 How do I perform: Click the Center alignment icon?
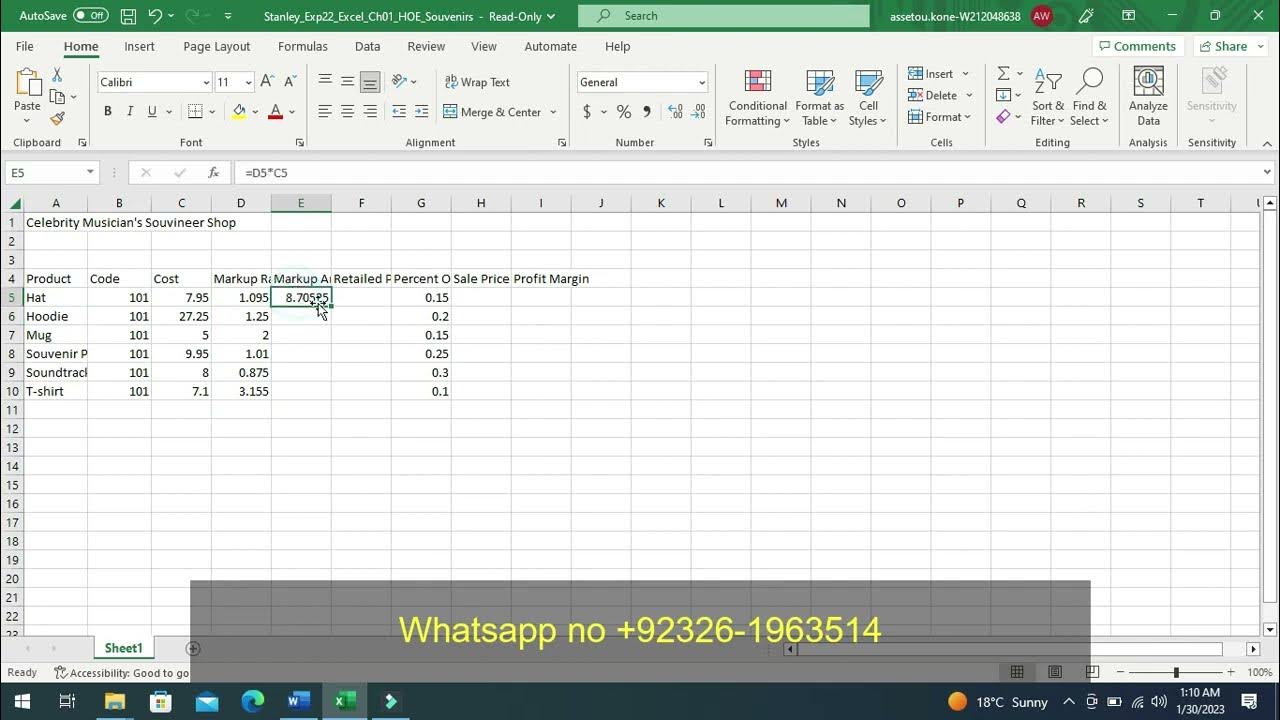coord(347,112)
